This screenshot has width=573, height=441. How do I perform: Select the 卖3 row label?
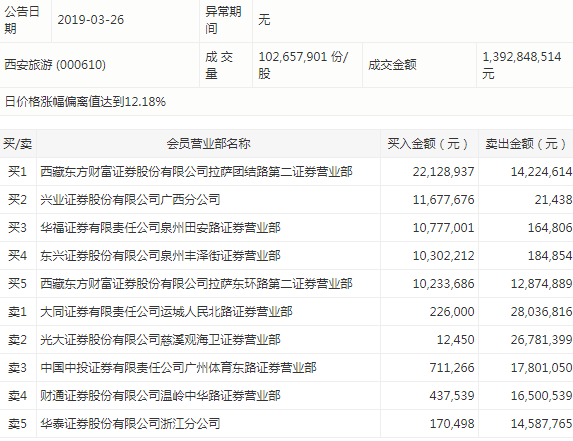coord(18,368)
